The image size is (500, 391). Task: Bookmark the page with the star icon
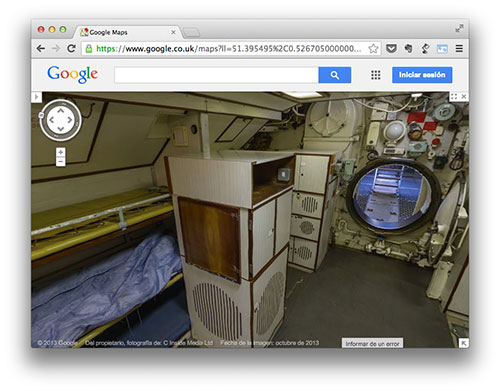(x=373, y=49)
